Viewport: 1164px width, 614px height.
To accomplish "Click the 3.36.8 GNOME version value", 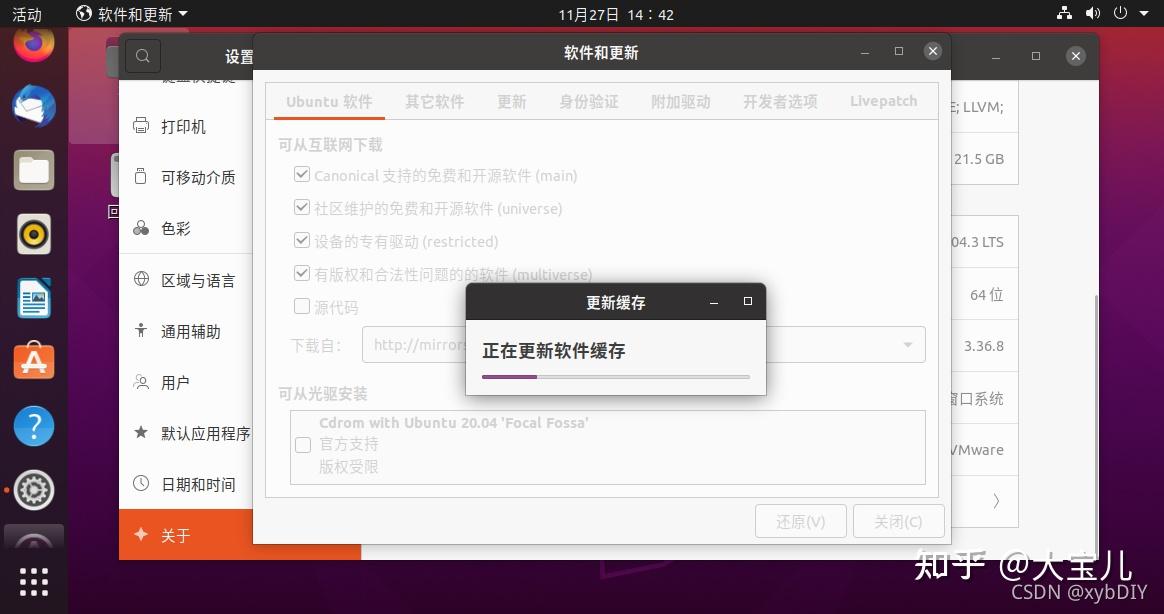I will pyautogui.click(x=984, y=346).
